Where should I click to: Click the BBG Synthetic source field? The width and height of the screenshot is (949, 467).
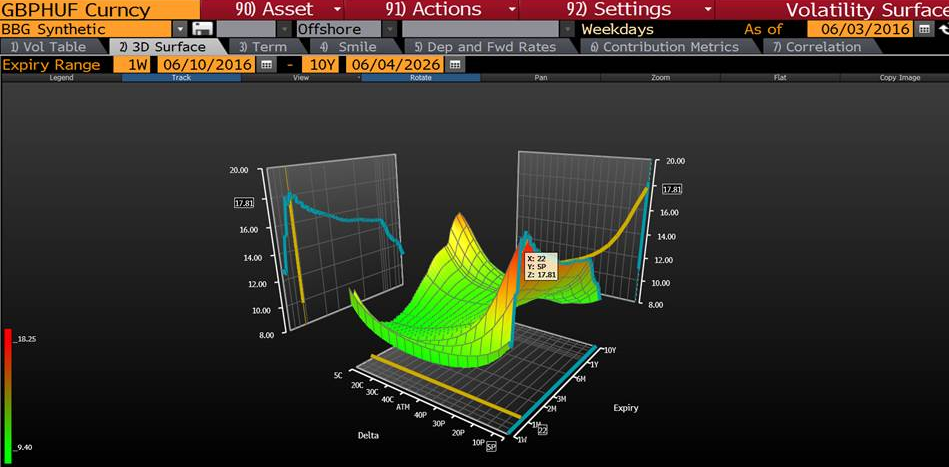(x=86, y=29)
